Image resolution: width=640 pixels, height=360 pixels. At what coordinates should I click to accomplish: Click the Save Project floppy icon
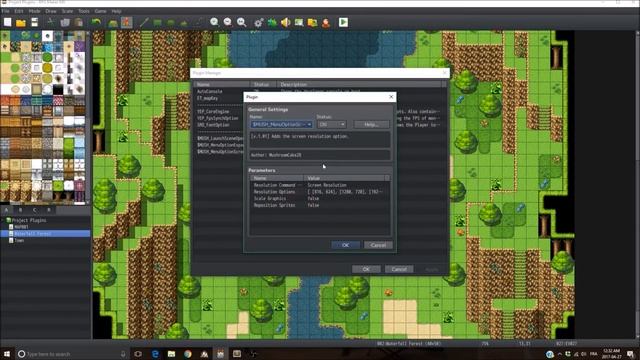click(x=35, y=22)
